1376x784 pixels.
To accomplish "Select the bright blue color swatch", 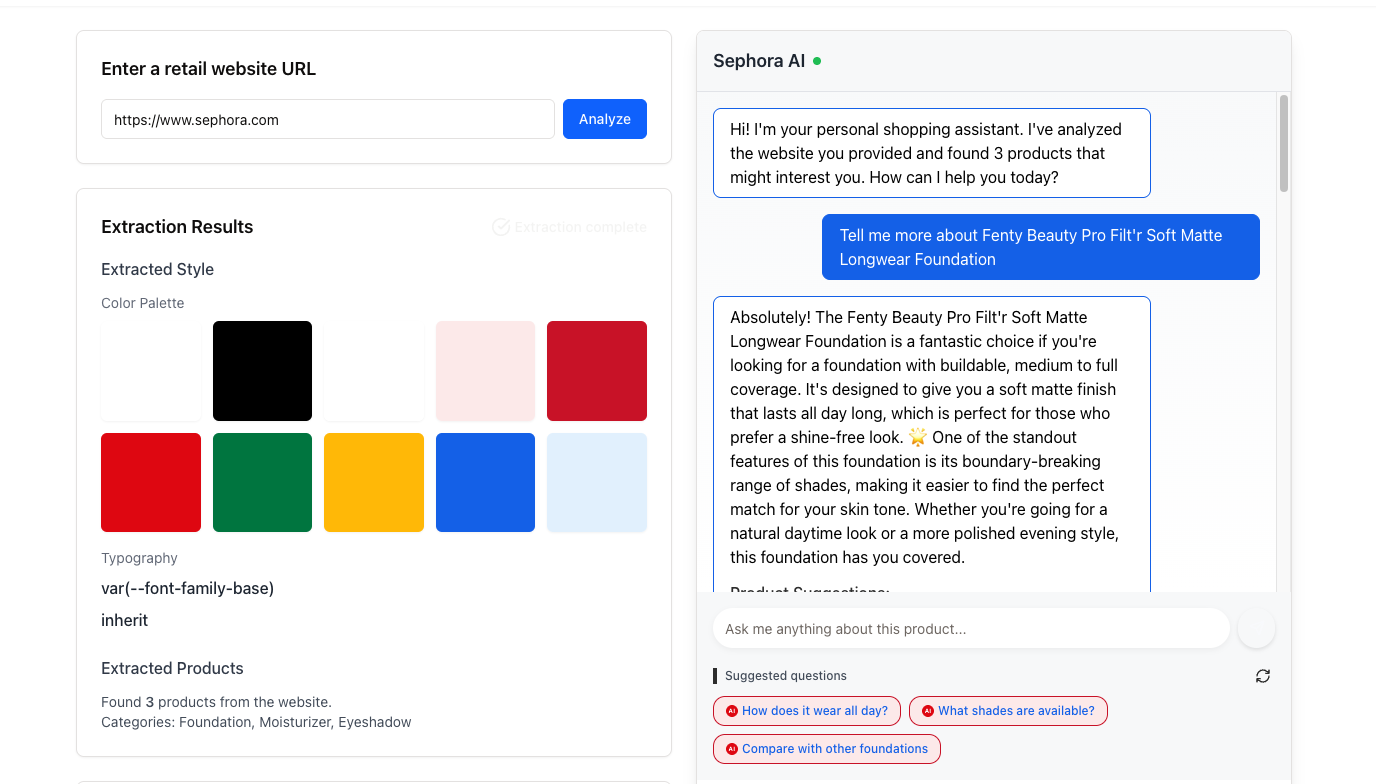I will click(x=485, y=482).
